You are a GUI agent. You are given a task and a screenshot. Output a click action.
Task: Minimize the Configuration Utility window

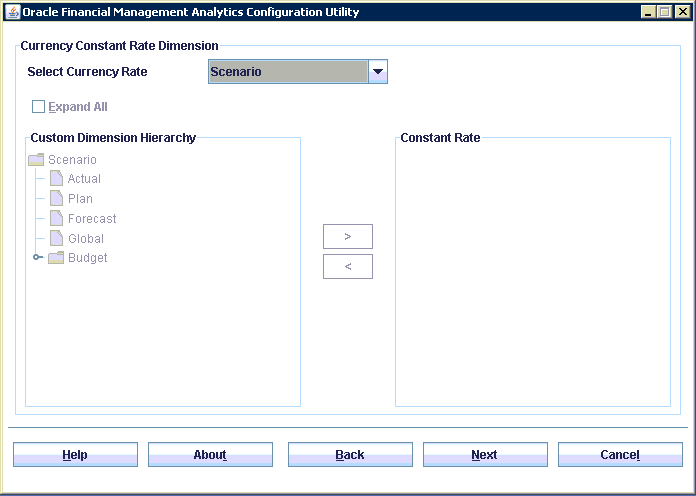click(x=649, y=12)
